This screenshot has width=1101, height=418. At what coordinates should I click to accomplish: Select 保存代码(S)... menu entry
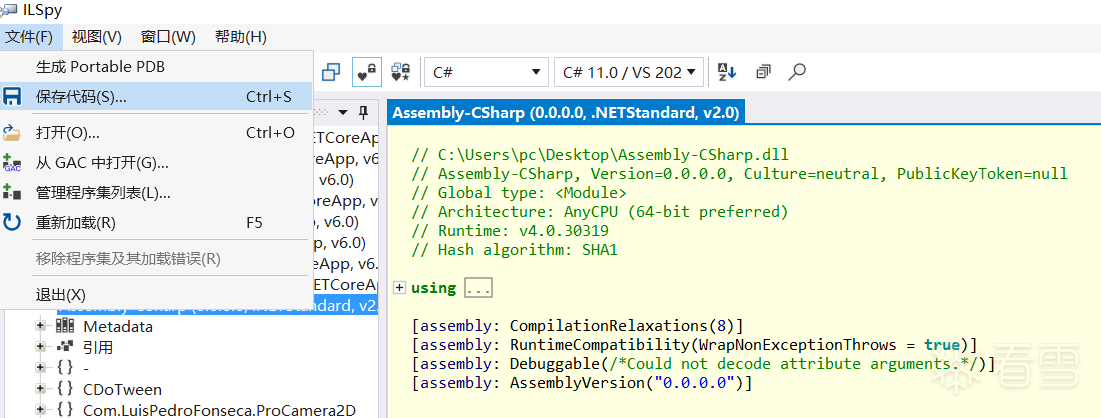[156, 97]
